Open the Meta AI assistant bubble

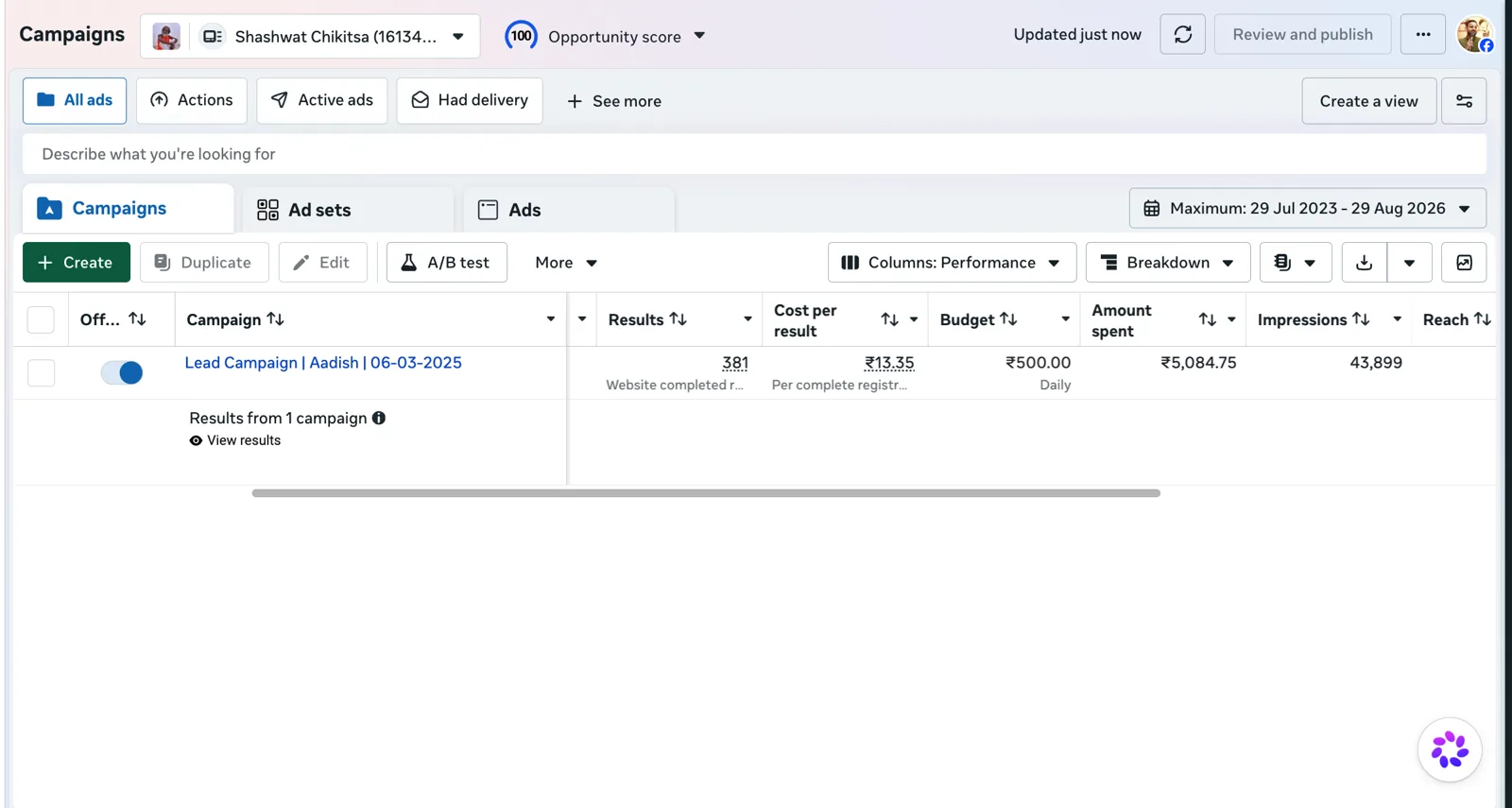point(1449,749)
